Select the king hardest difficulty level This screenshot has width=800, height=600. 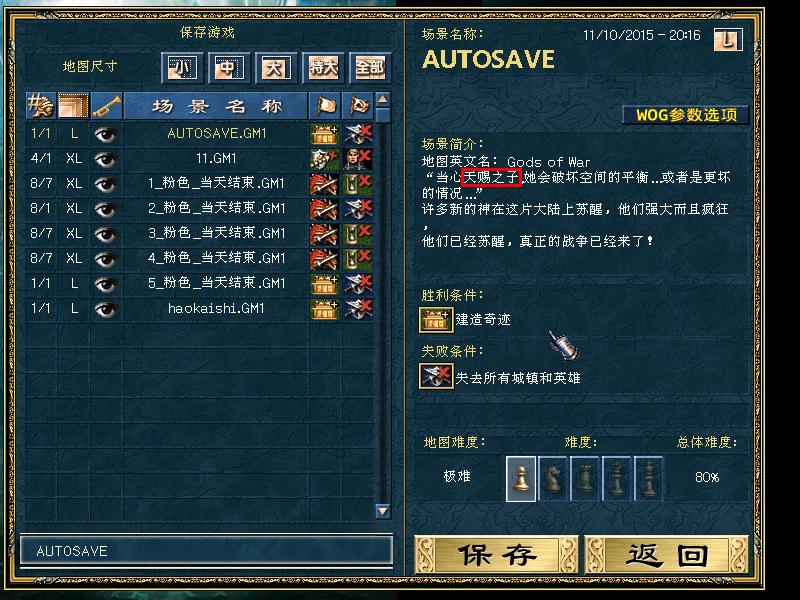(x=648, y=479)
